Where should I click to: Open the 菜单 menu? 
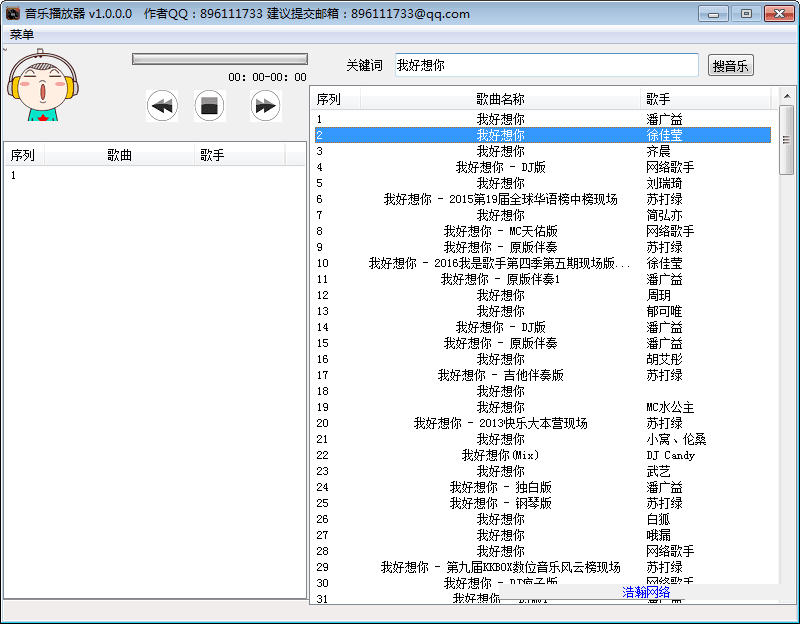(22, 34)
